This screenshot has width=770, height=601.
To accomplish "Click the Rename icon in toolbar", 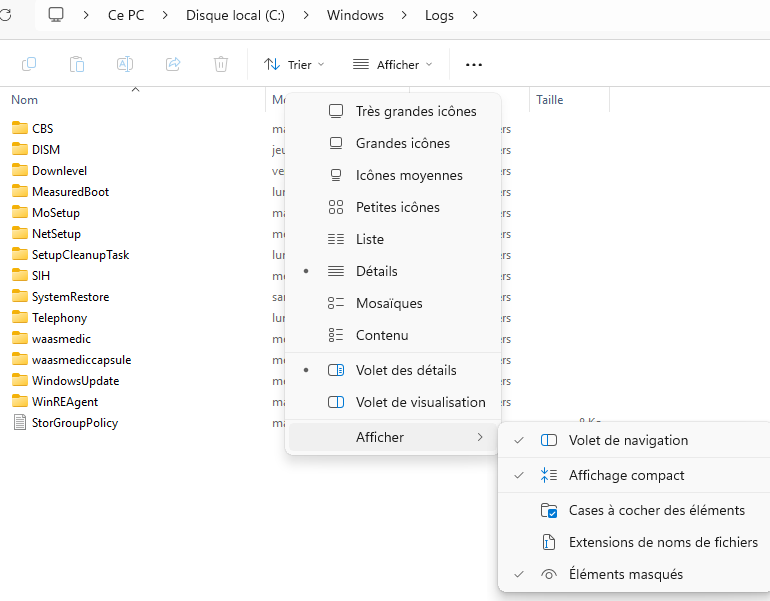I will pyautogui.click(x=125, y=64).
